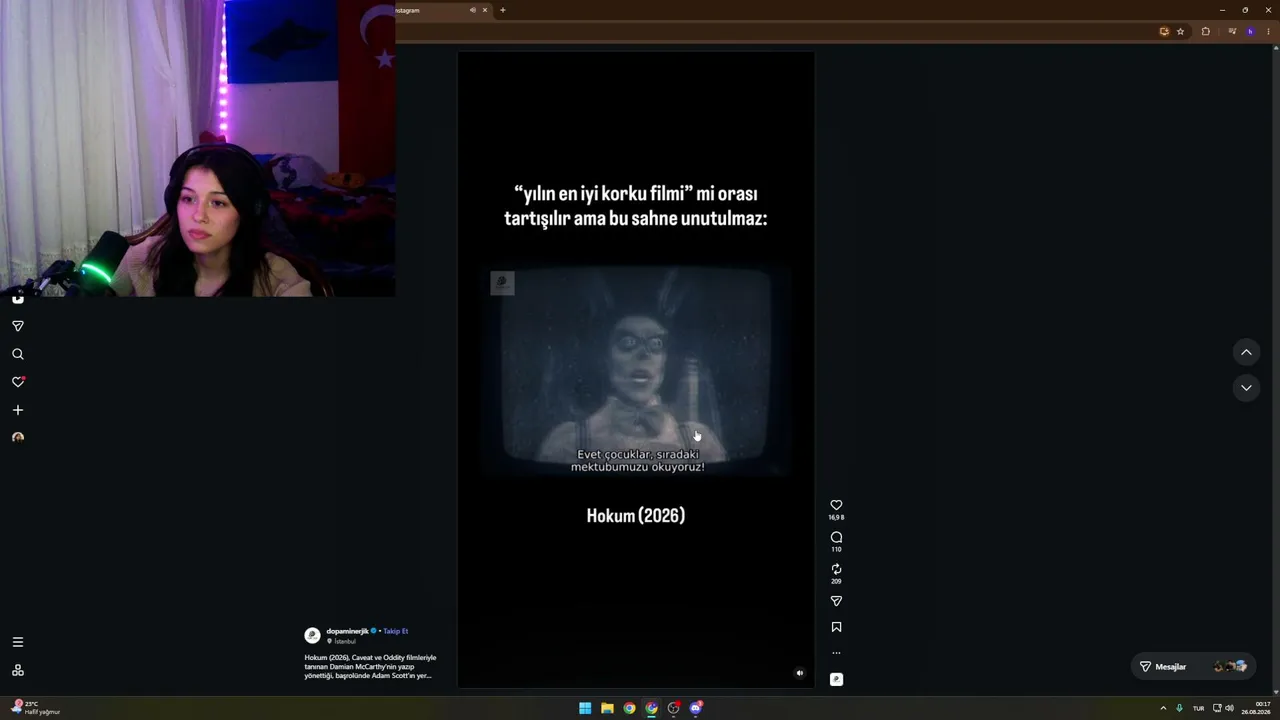Viewport: 1280px width, 720px height.
Task: Create a new post with the plus icon
Action: (17, 410)
